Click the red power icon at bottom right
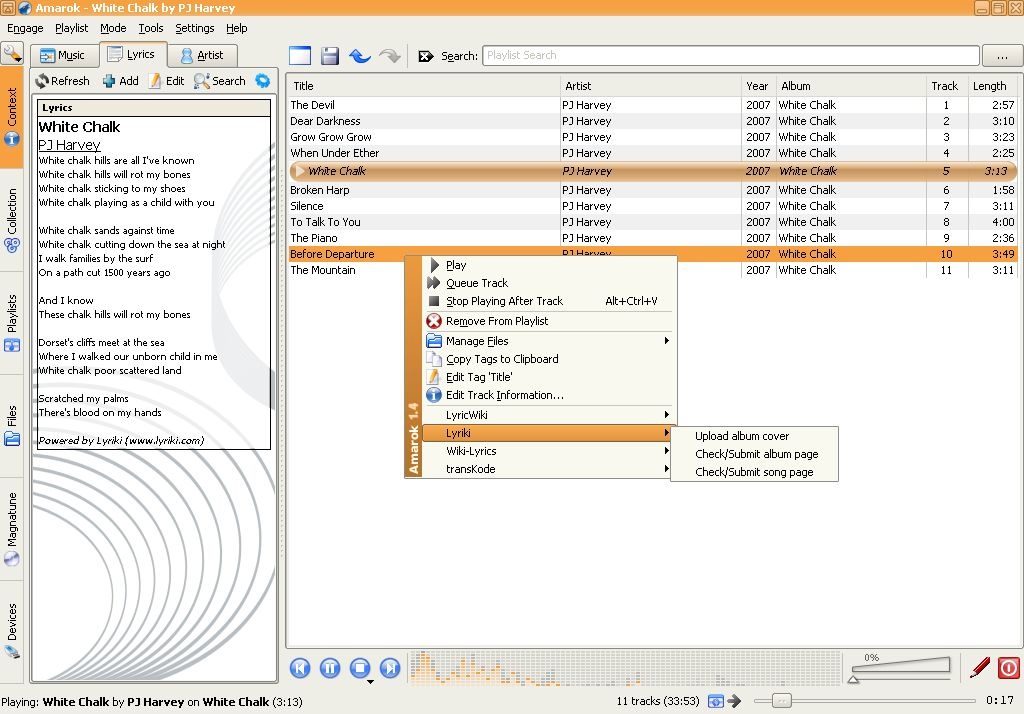The image size is (1024, 714). (x=1008, y=667)
